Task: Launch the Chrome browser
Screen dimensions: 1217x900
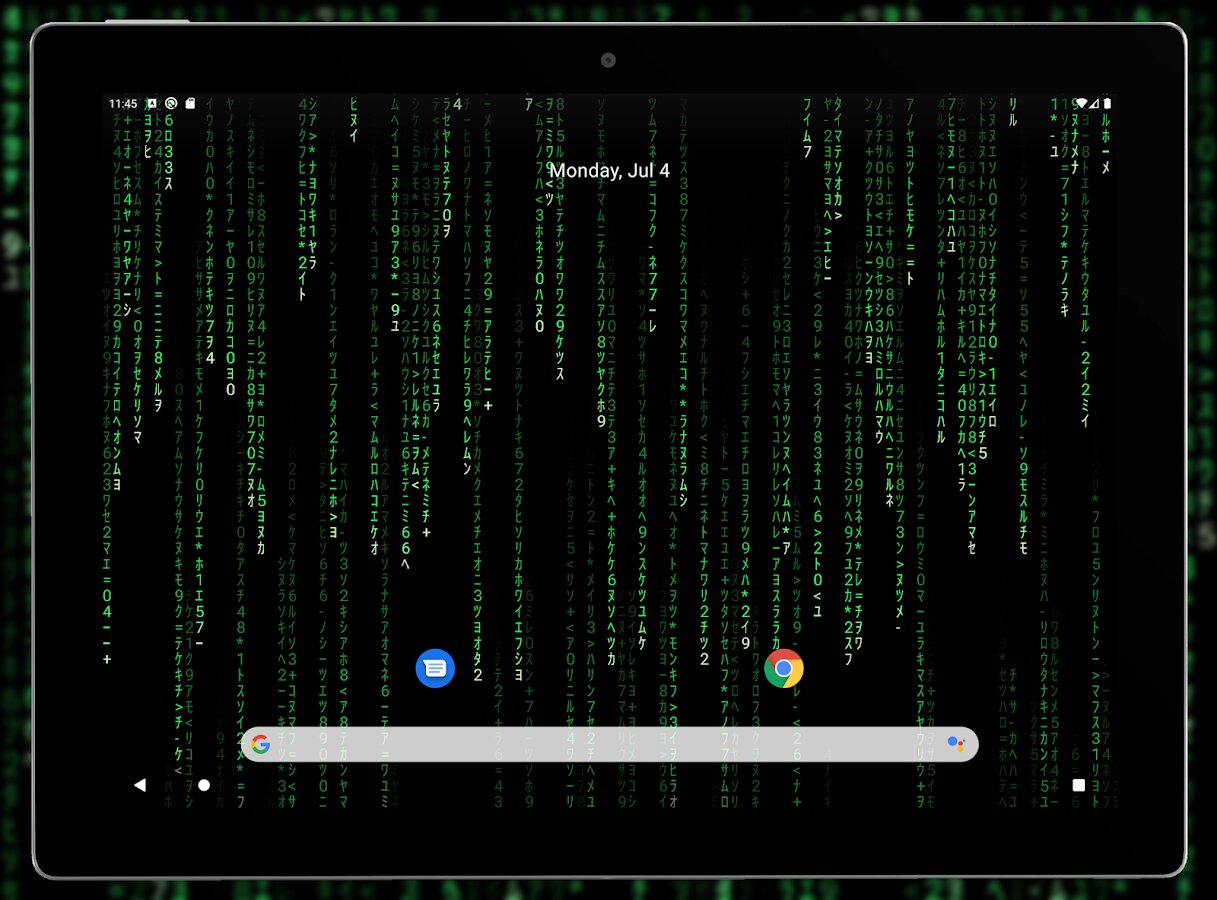Action: 784,668
